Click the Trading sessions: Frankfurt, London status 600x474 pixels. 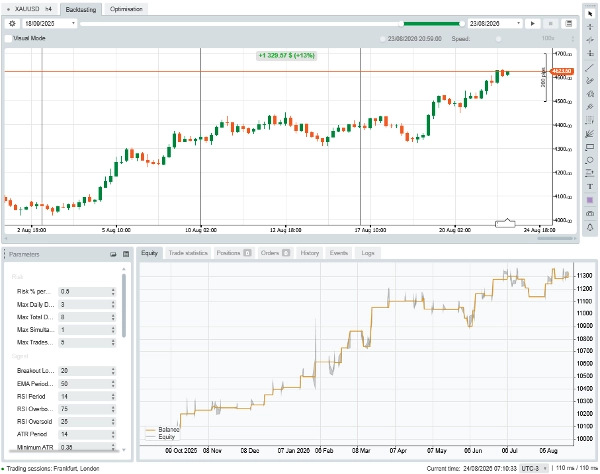53,469
